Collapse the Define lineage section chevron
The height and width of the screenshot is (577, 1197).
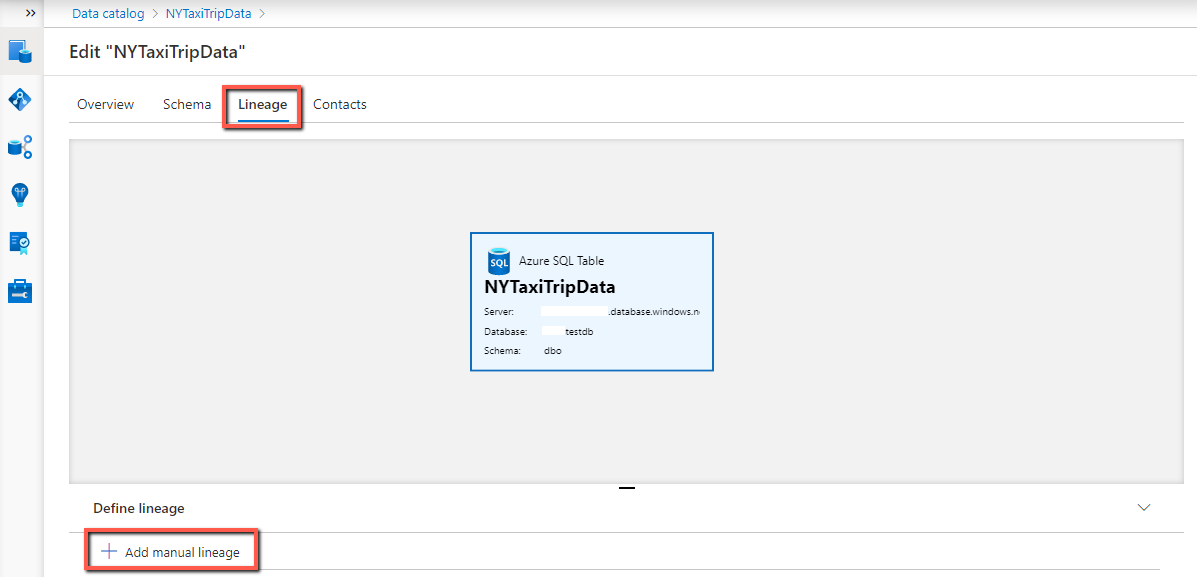point(1143,508)
